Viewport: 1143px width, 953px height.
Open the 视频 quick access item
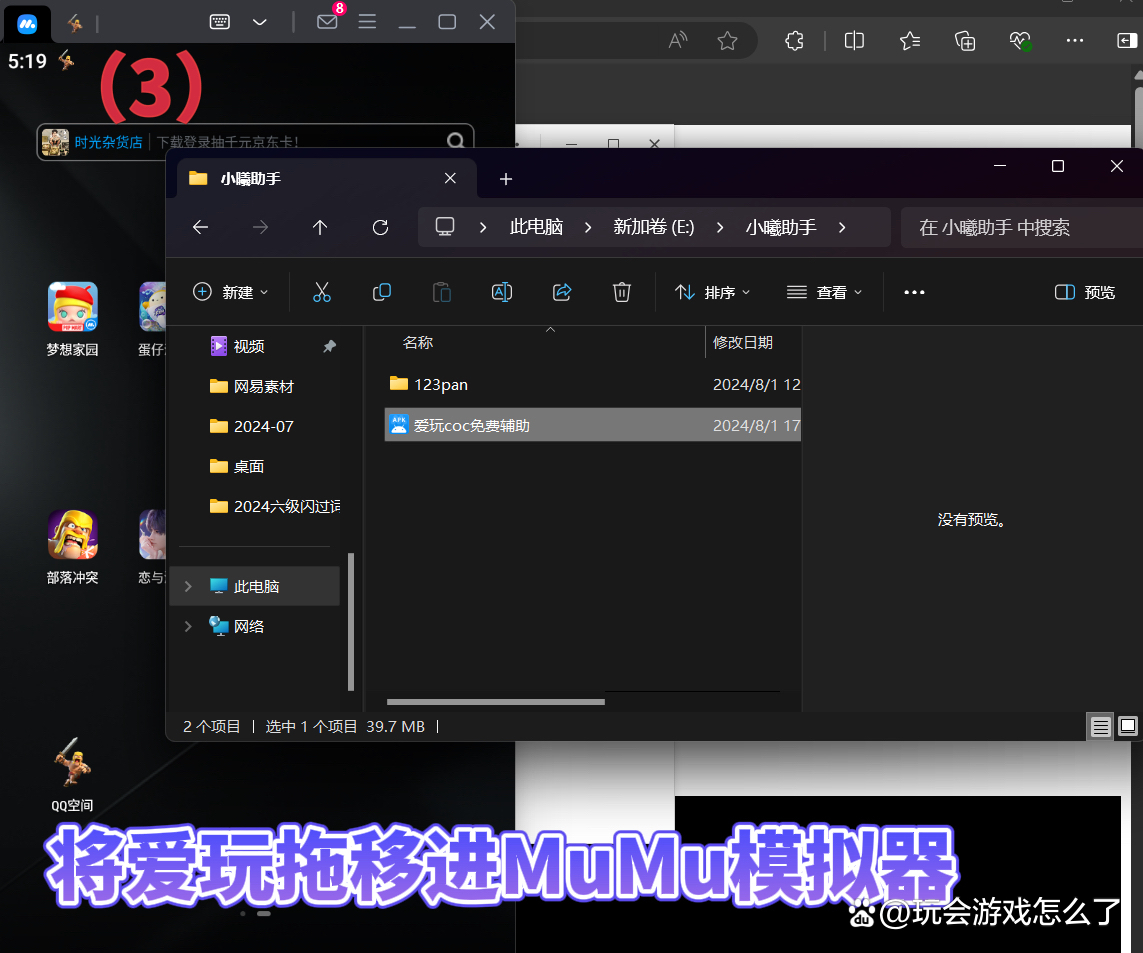click(x=249, y=346)
